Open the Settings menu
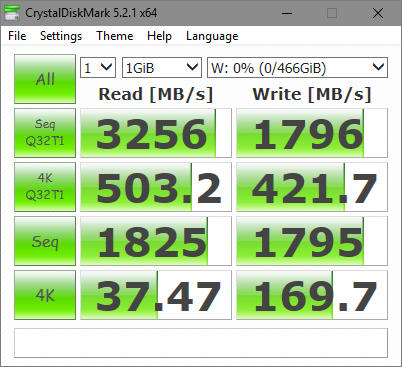The width and height of the screenshot is (402, 367). pyautogui.click(x=61, y=36)
